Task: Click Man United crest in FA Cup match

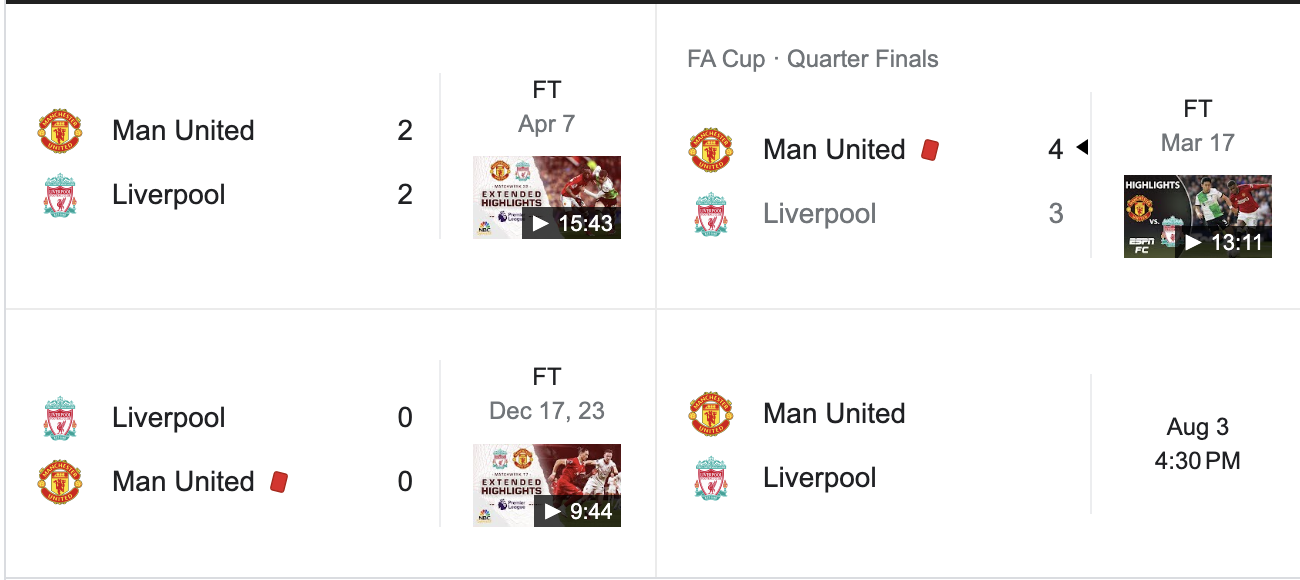Action: 711,150
